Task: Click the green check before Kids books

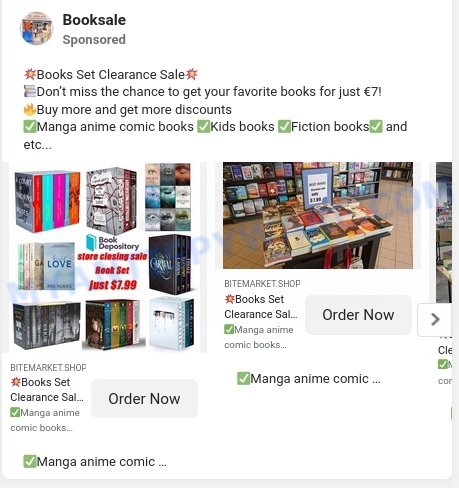Action: coord(203,127)
